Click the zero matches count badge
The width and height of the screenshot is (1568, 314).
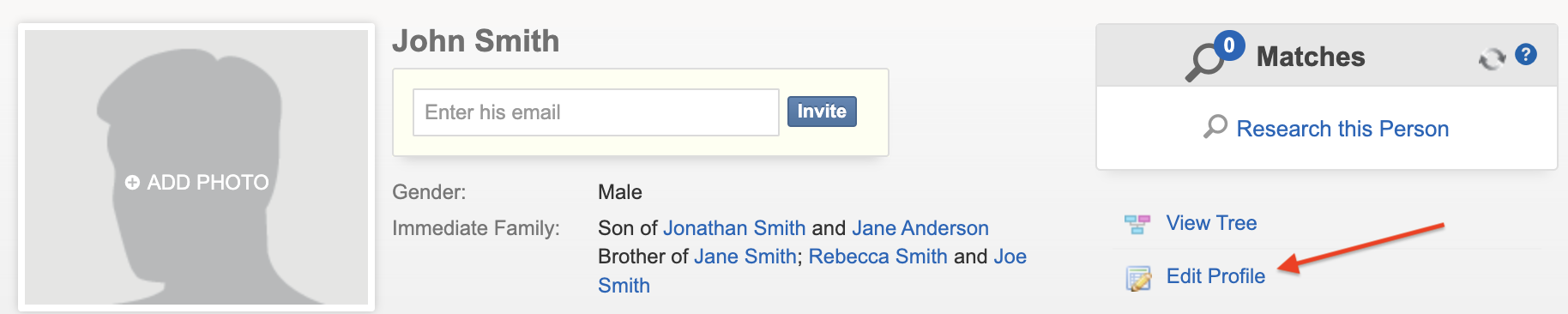coord(1229,45)
